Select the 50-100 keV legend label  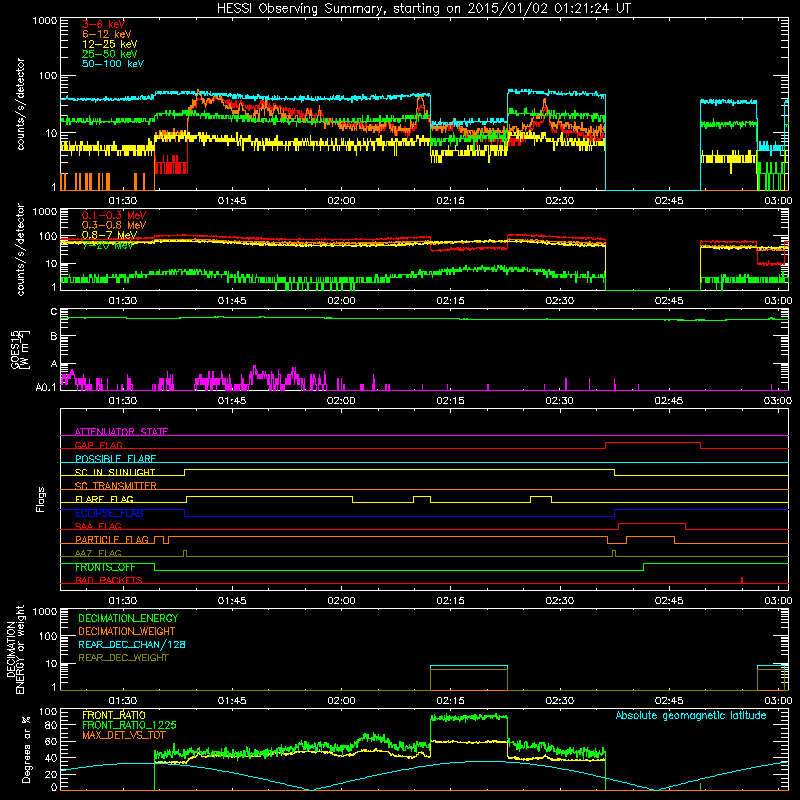(113, 63)
